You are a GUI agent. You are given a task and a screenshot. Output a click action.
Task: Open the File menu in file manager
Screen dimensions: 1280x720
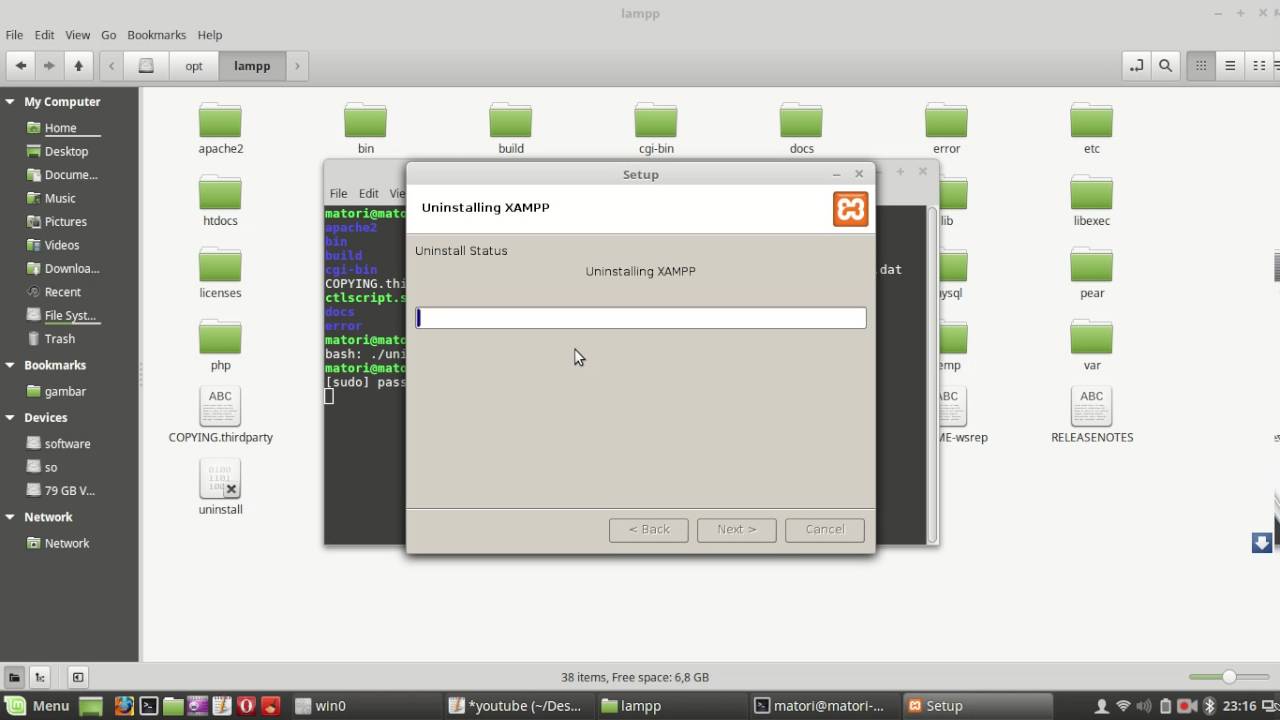pyautogui.click(x=14, y=35)
